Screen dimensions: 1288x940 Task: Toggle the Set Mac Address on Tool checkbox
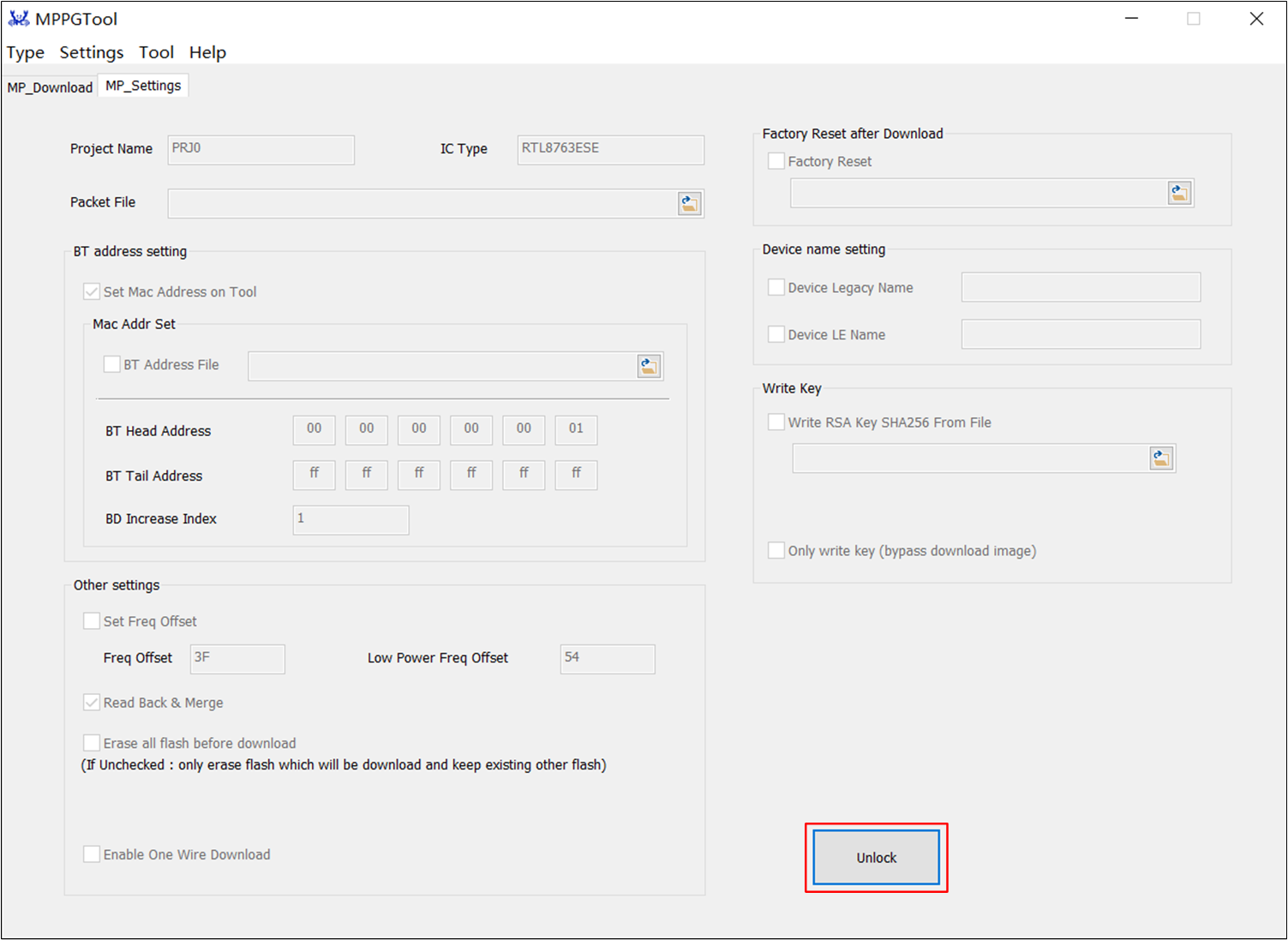[x=92, y=291]
